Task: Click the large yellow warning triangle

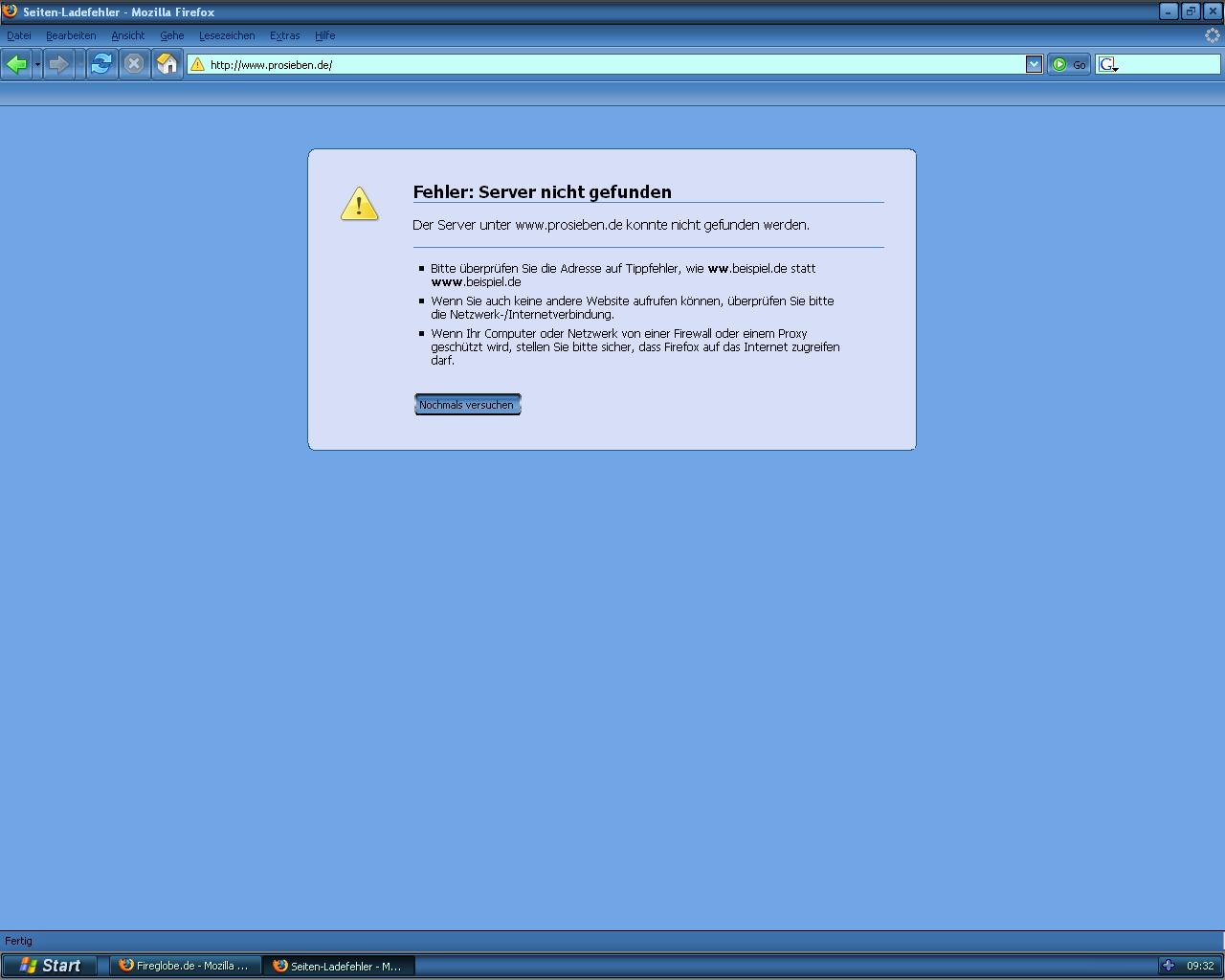Action: pyautogui.click(x=359, y=203)
